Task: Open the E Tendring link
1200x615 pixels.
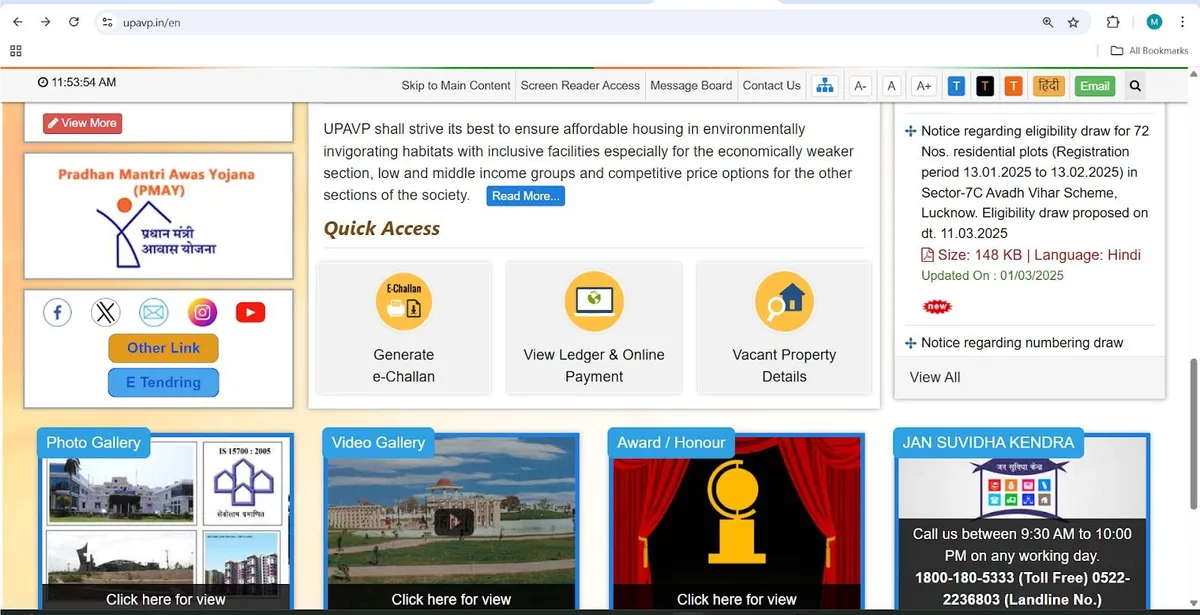Action: tap(163, 382)
